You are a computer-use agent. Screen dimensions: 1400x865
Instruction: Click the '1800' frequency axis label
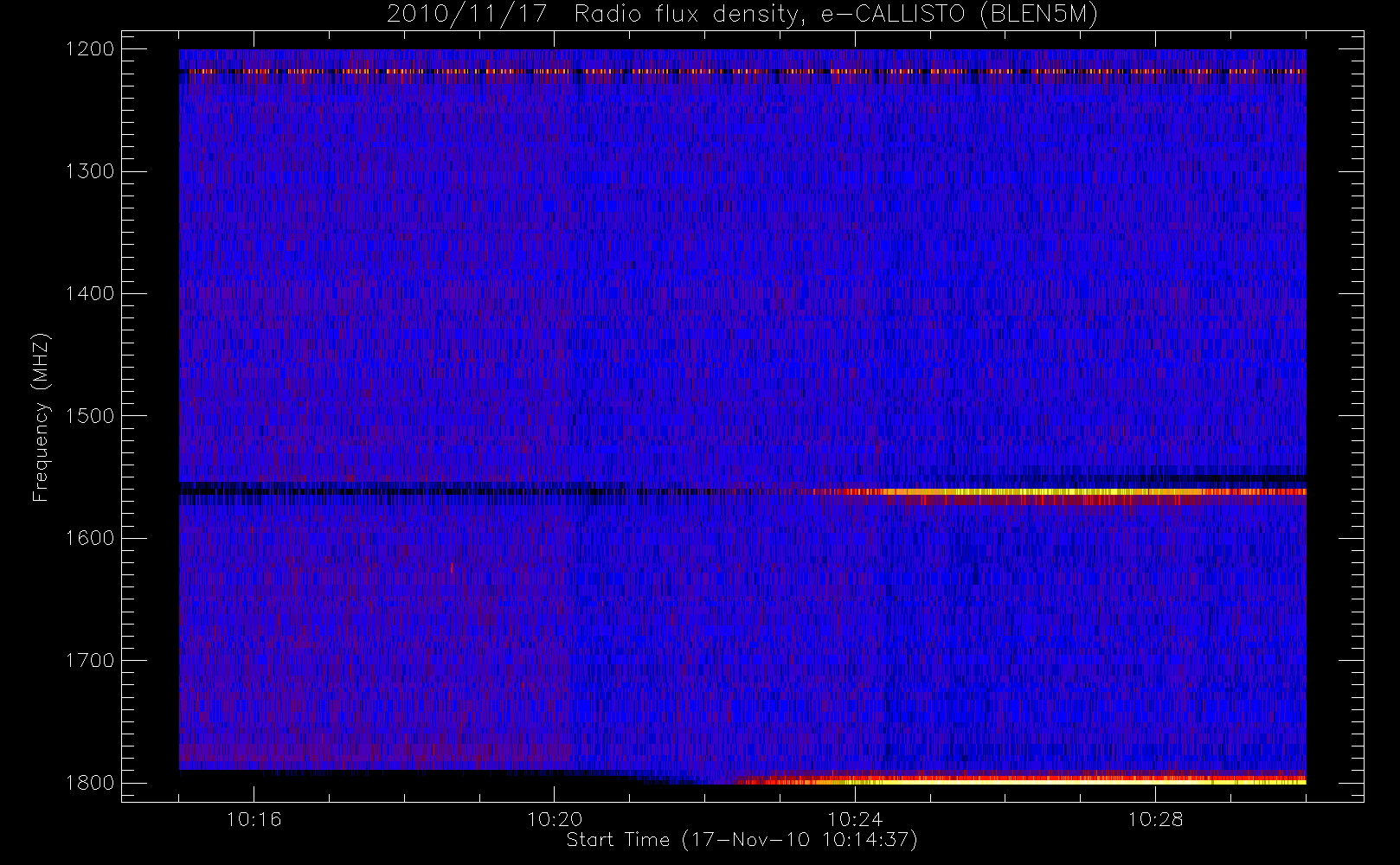click(x=90, y=783)
